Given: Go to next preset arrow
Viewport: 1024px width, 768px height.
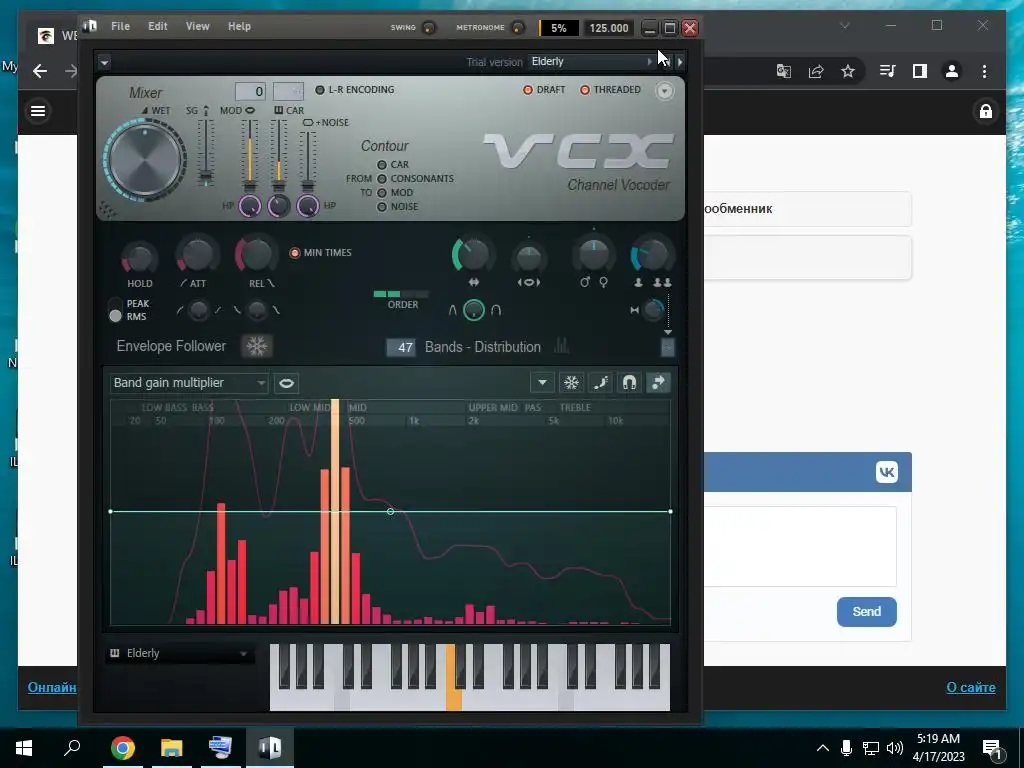Looking at the screenshot, I should 680,62.
